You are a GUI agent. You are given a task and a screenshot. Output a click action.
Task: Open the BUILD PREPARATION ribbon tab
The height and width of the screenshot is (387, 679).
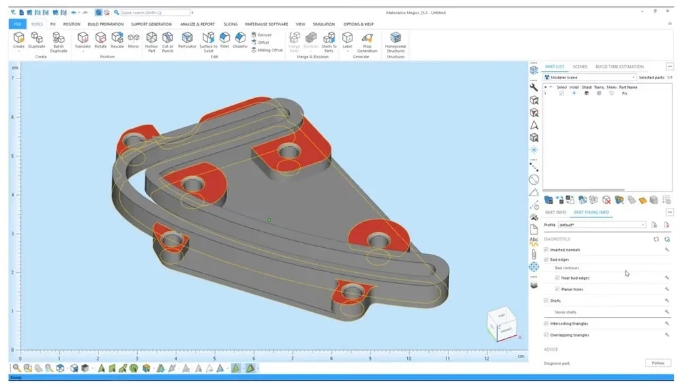(106, 24)
